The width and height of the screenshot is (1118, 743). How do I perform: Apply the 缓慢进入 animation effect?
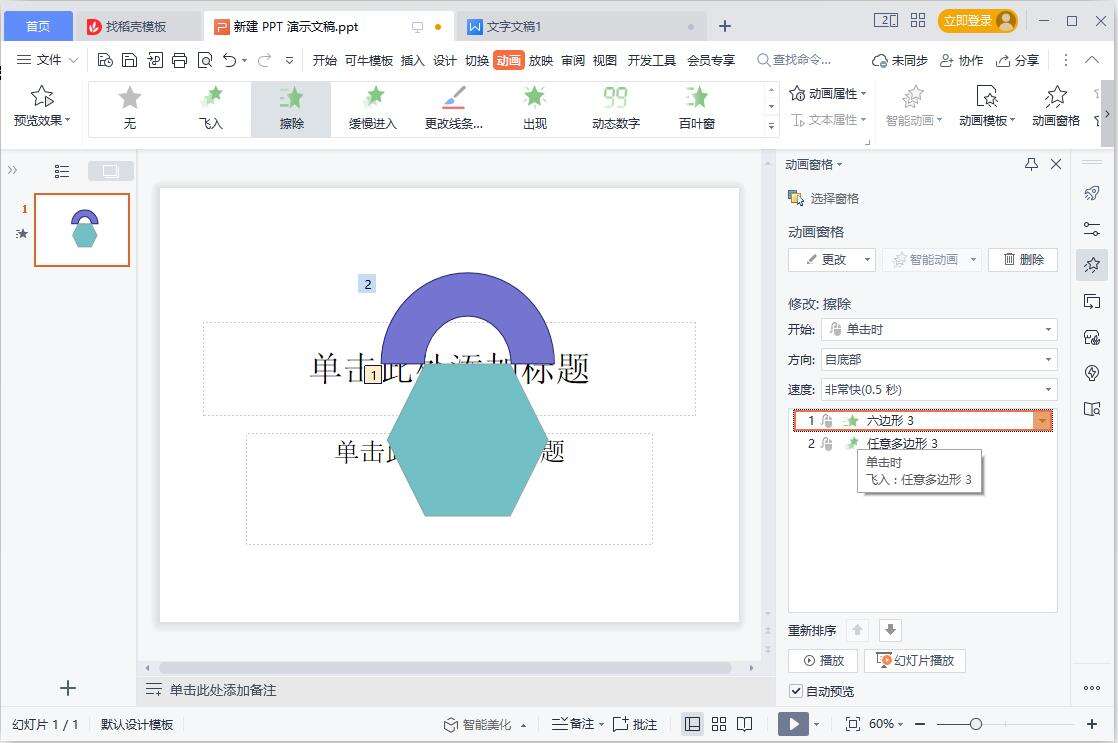coord(372,108)
